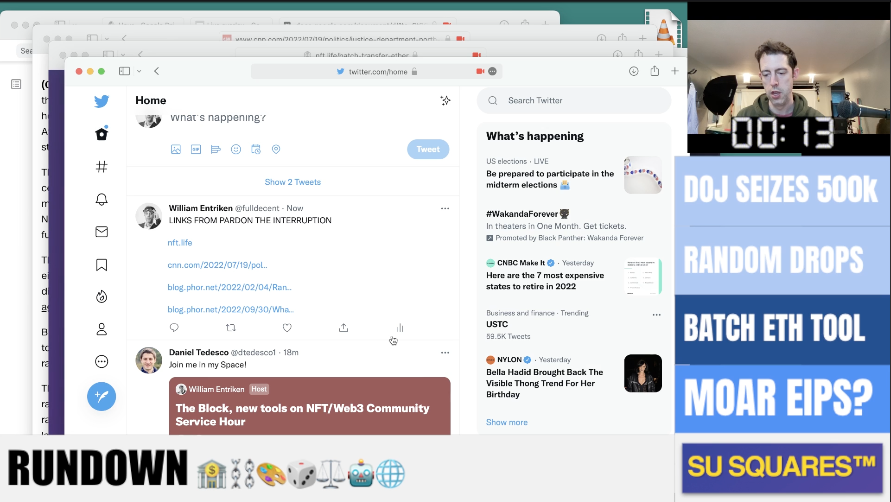Retweet William Entriken's tweet
The height and width of the screenshot is (502, 891).
(x=230, y=327)
